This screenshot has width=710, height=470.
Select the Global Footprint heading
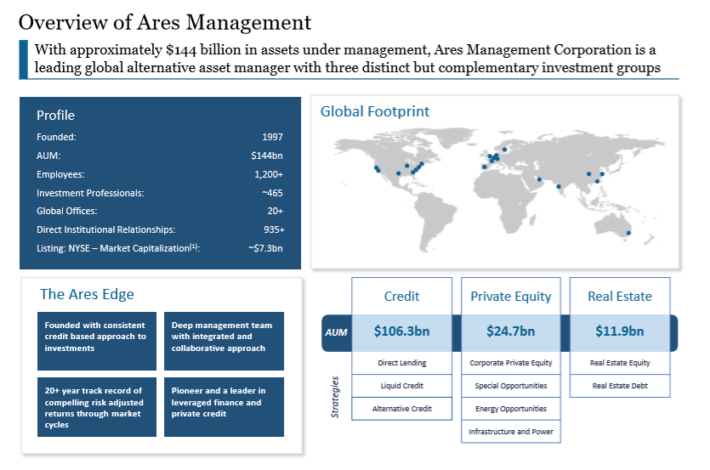pyautogui.click(x=374, y=111)
